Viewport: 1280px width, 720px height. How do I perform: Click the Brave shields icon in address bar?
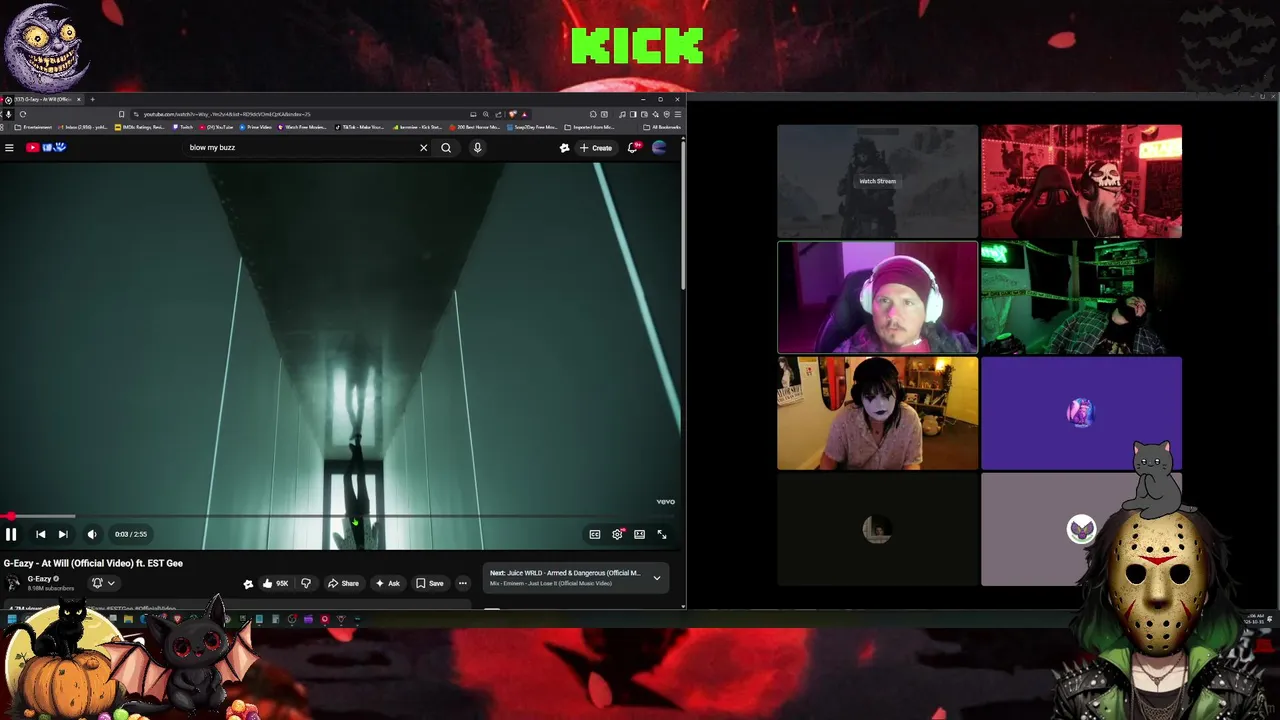pos(513,114)
